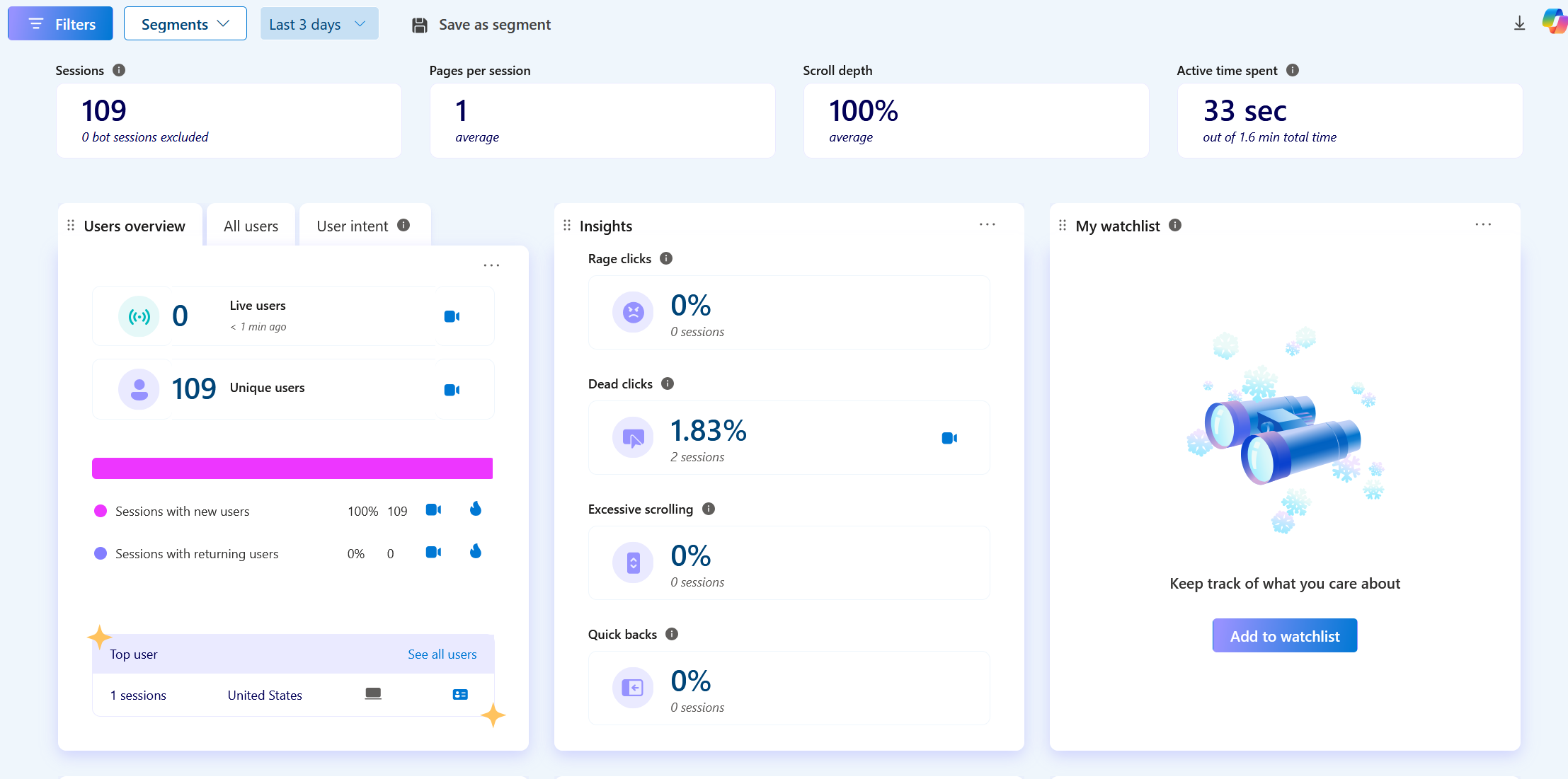The width and height of the screenshot is (1568, 779).
Task: Show info tooltip for Rage clicks
Action: coord(666,258)
